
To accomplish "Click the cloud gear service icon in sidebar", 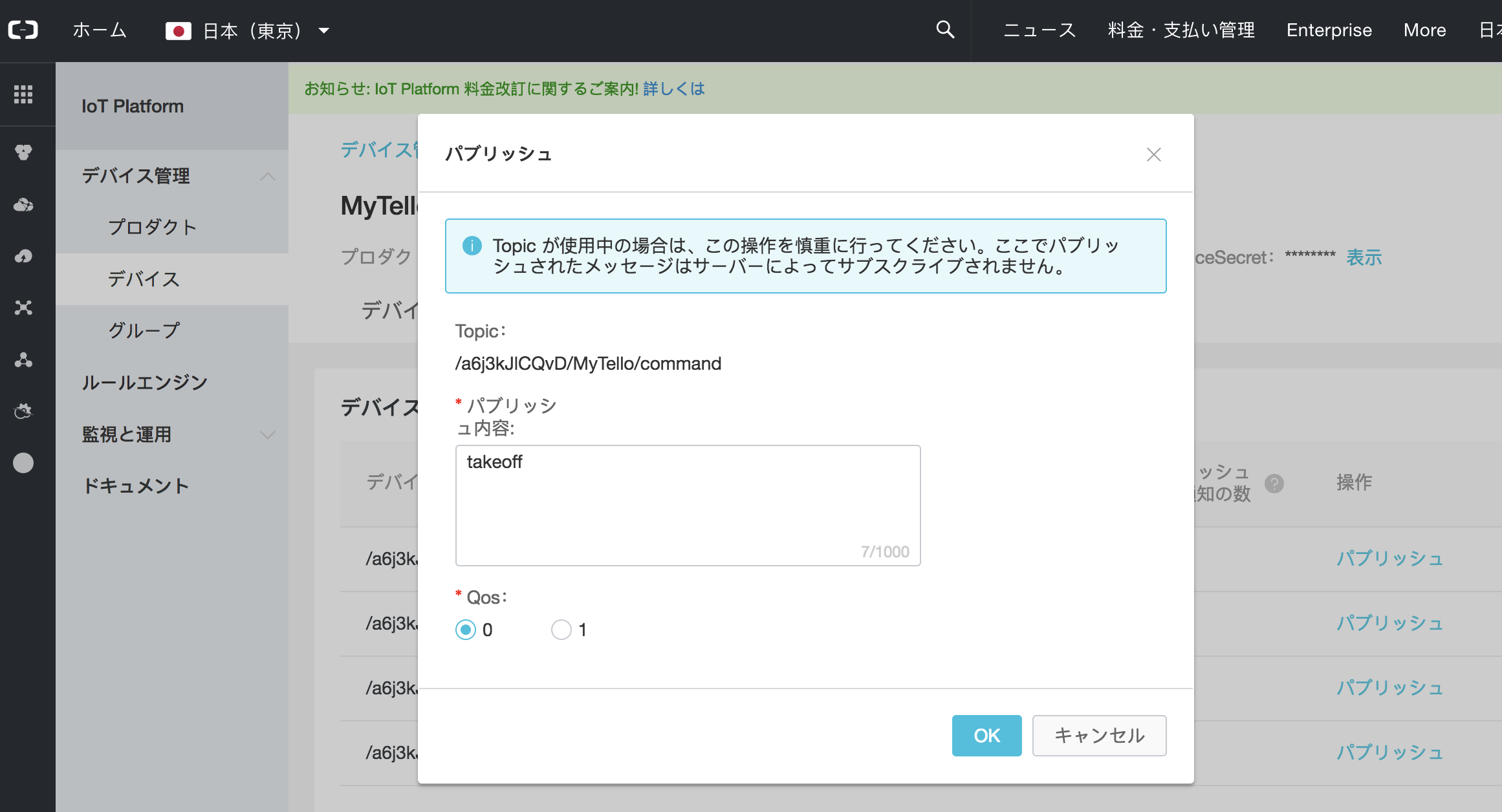I will coord(23,411).
